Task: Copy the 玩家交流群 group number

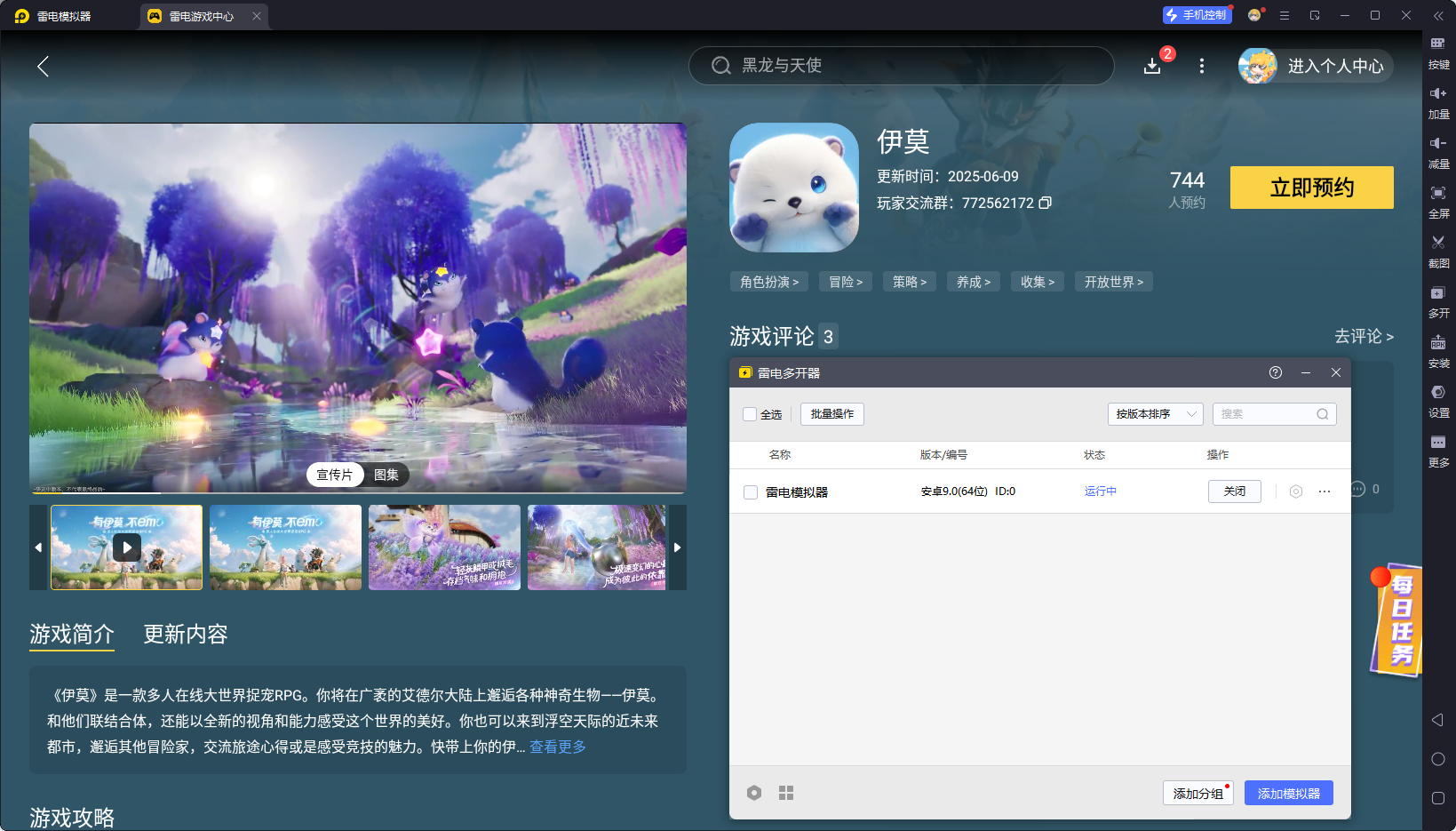Action: click(x=1046, y=203)
